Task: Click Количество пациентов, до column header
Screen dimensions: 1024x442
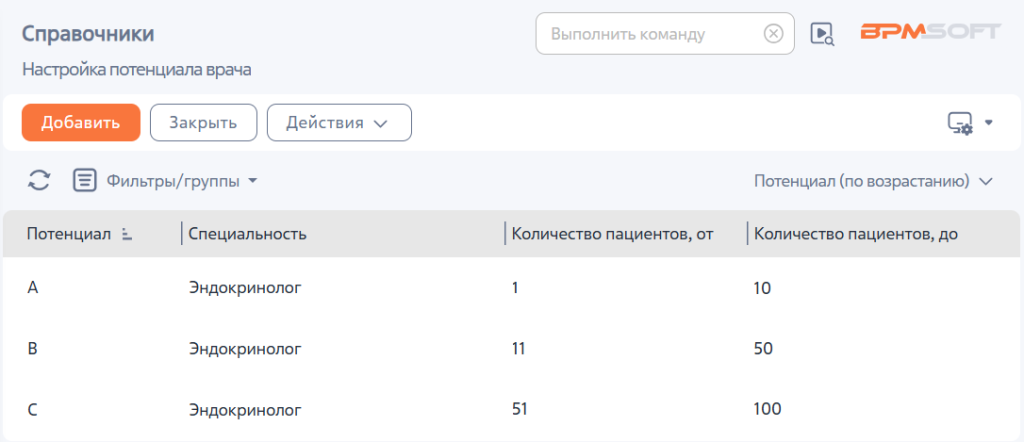Action: [x=856, y=234]
